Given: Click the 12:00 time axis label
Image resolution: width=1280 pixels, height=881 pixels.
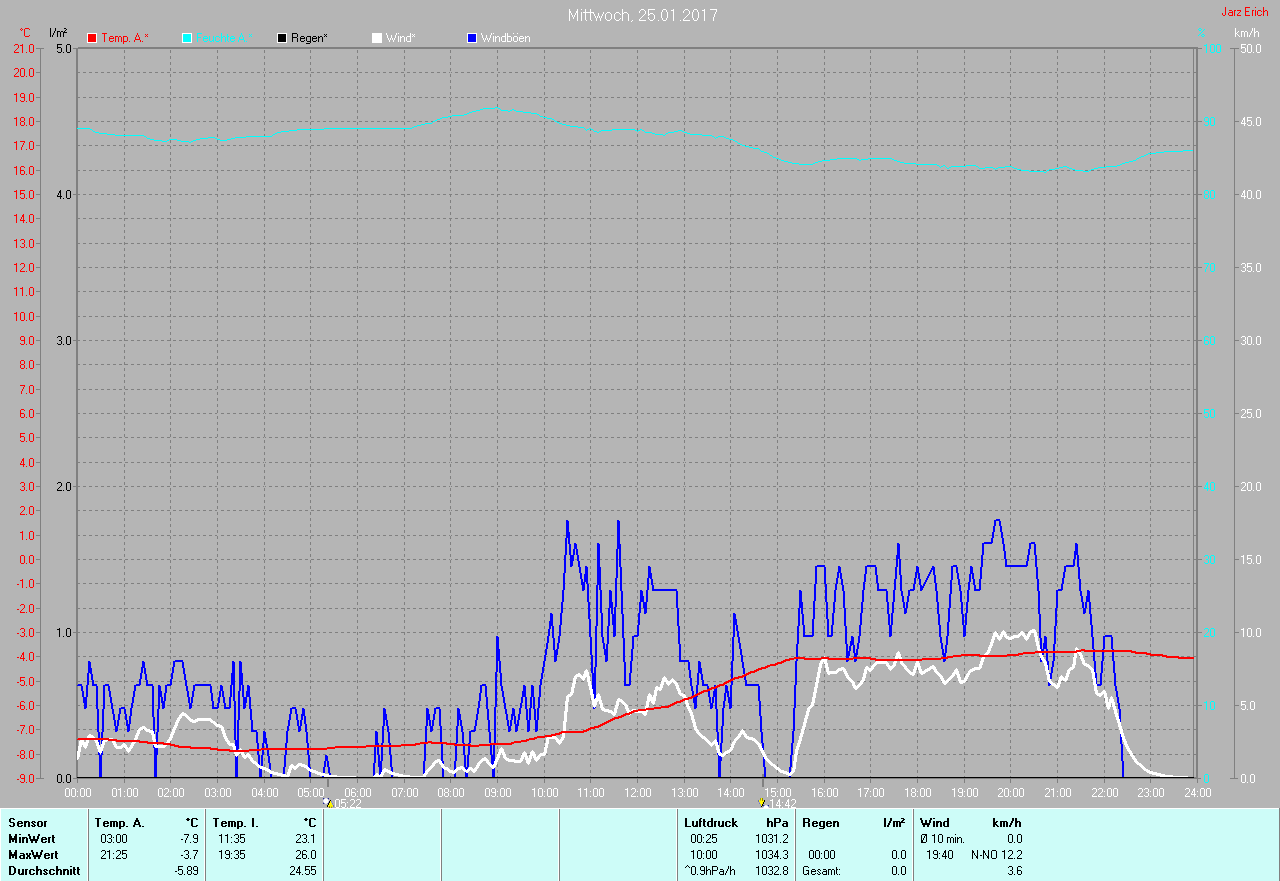Looking at the screenshot, I should pyautogui.click(x=638, y=792).
